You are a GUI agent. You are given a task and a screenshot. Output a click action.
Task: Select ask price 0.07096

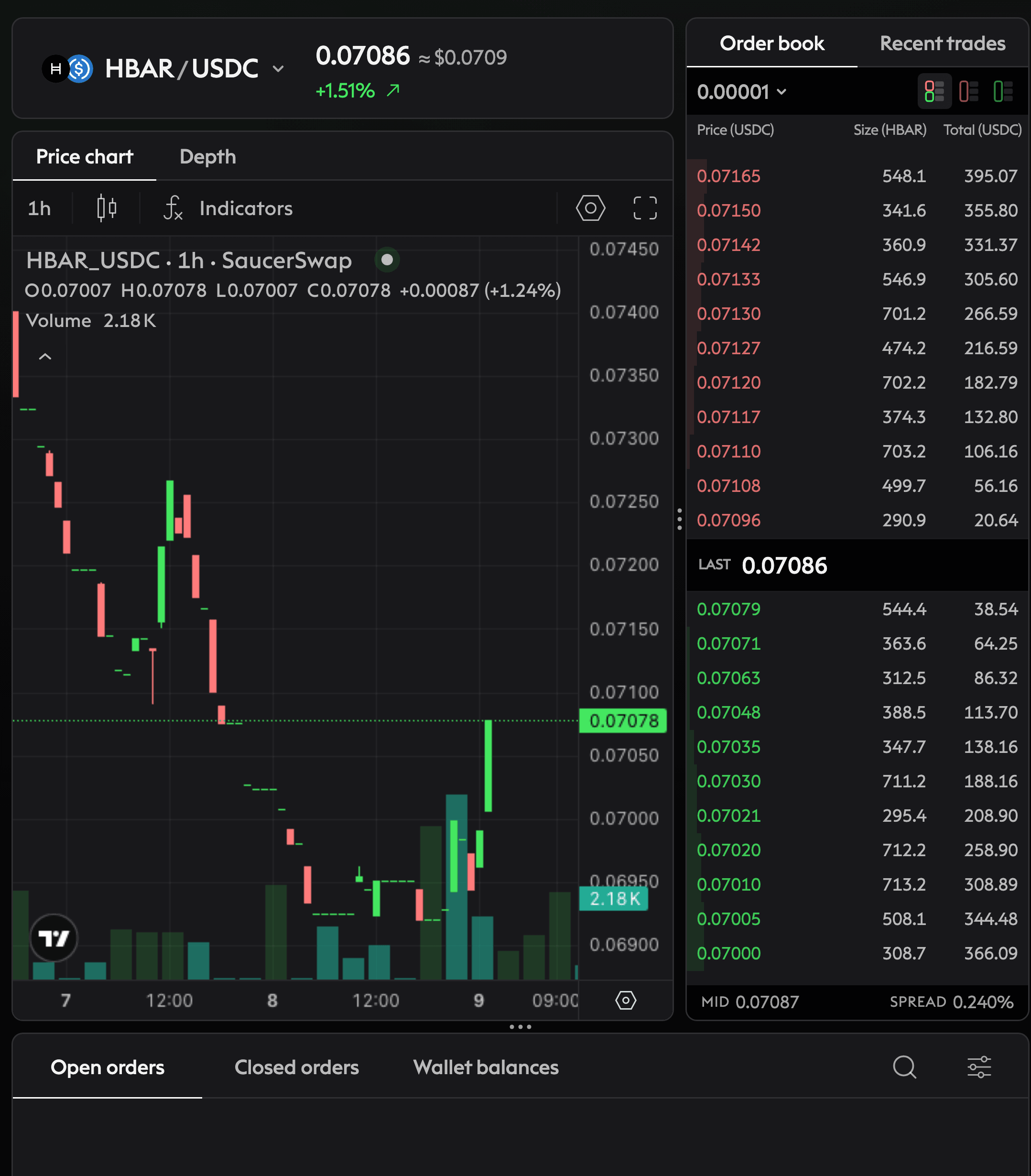pyautogui.click(x=728, y=521)
